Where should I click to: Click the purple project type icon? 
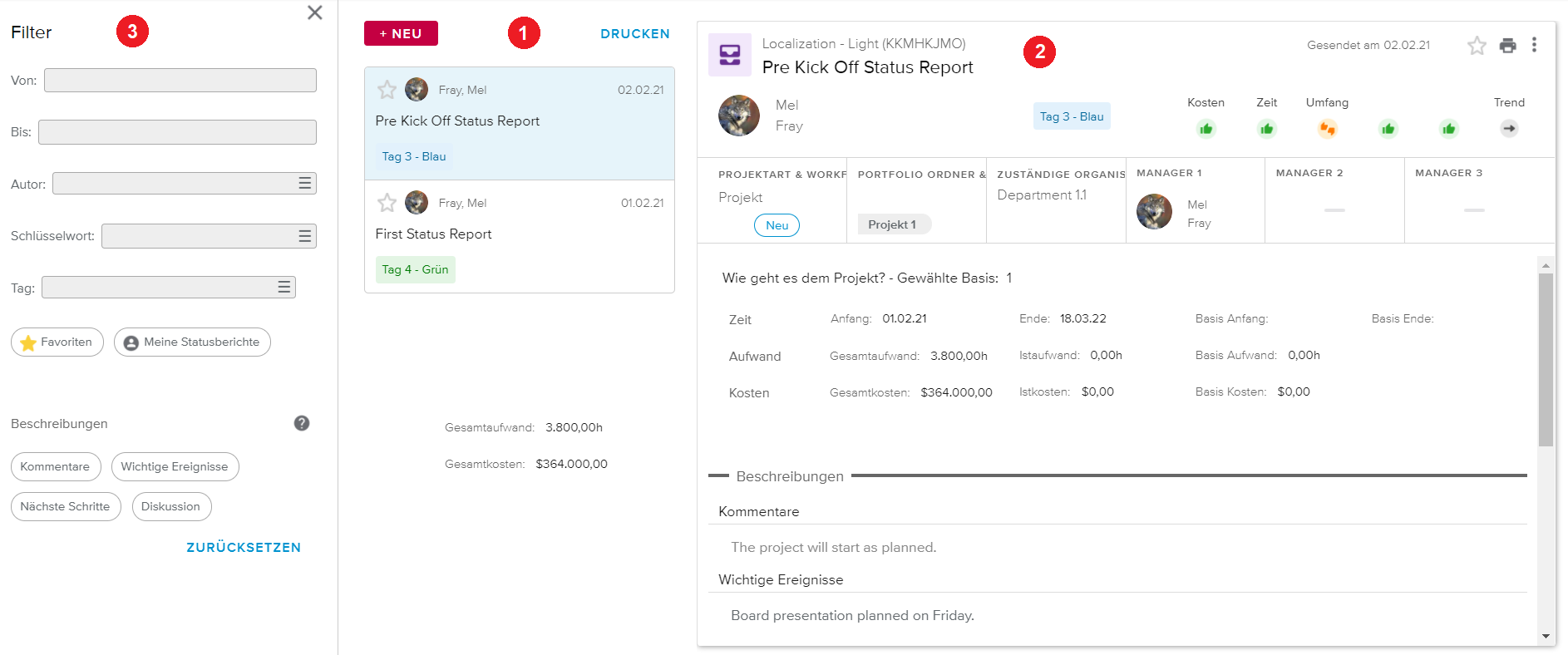730,55
